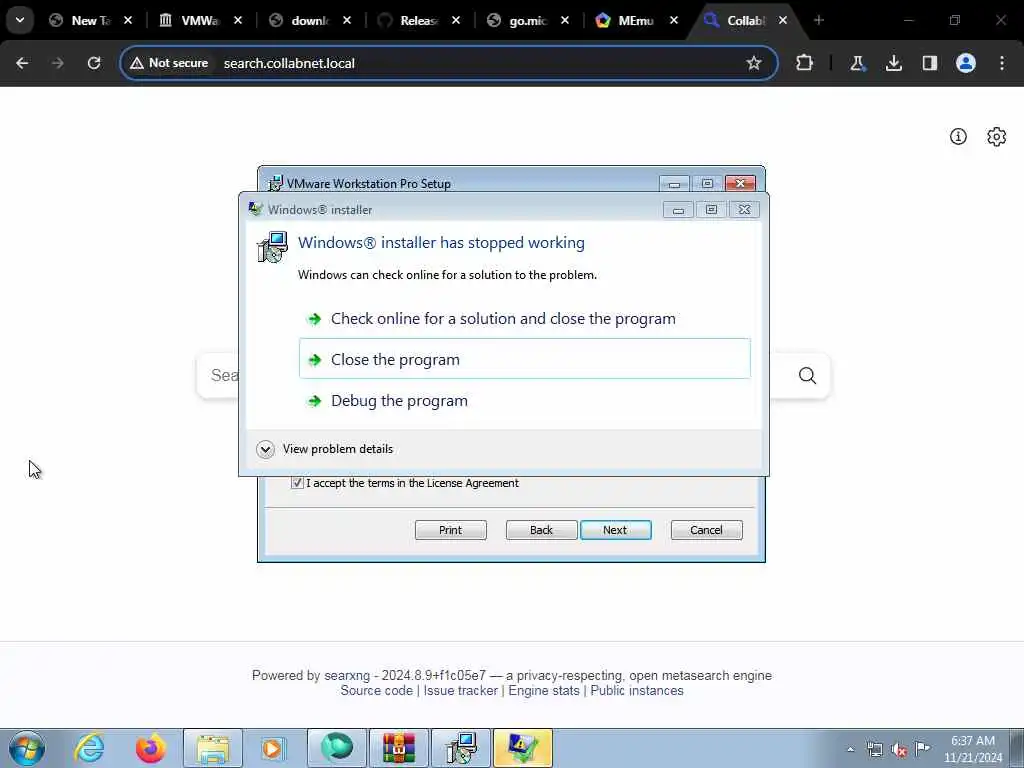The image size is (1024, 768).
Task: Close the Collab tab
Action: click(x=783, y=20)
